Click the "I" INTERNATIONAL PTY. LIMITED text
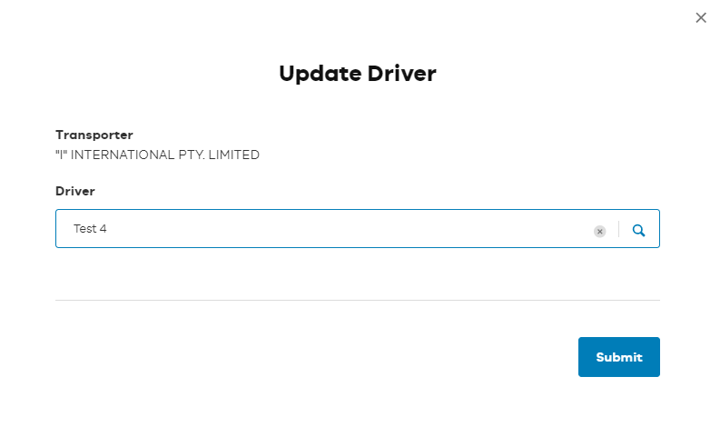The height and width of the screenshot is (448, 720). pyautogui.click(x=157, y=155)
